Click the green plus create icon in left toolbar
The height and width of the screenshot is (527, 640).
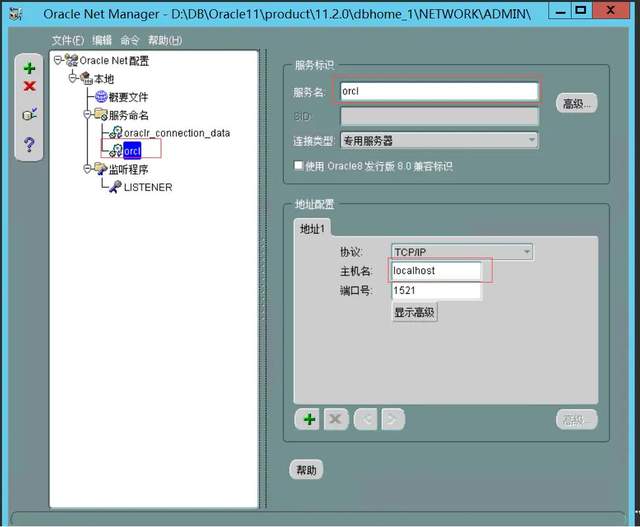coord(29,68)
